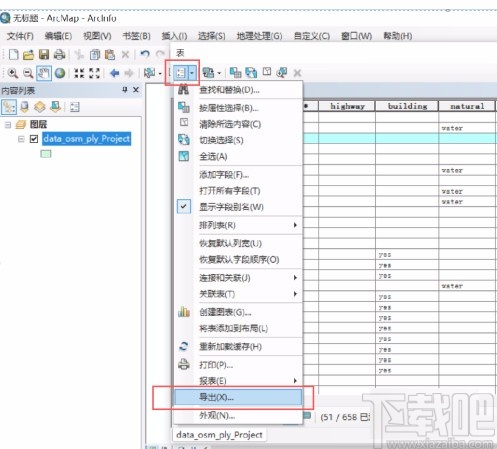Open 视图(V) menu

click(x=97, y=36)
